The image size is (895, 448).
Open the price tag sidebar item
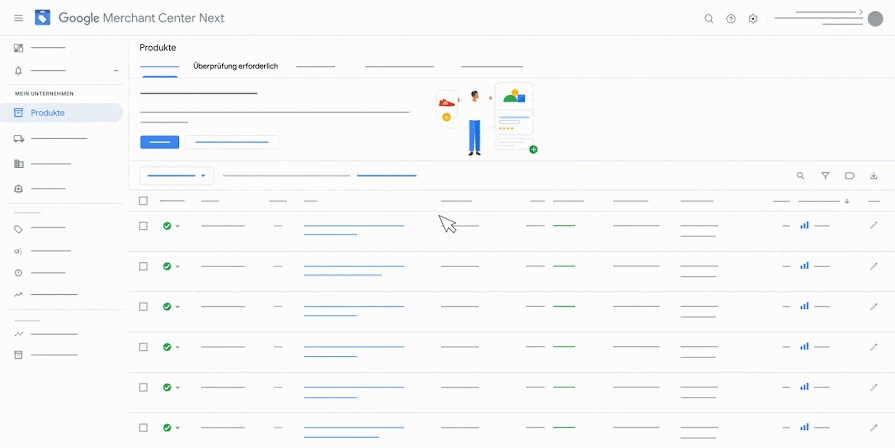pos(18,228)
